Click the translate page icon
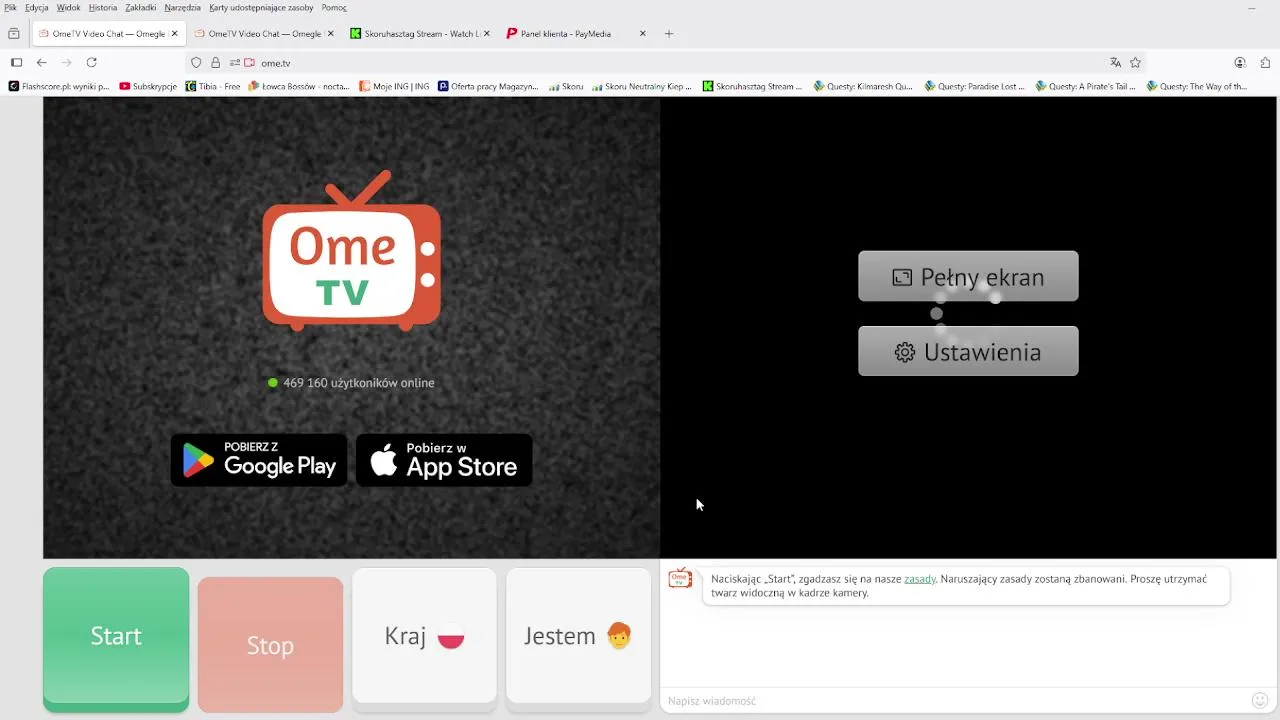This screenshot has height=720, width=1280. (x=1115, y=62)
